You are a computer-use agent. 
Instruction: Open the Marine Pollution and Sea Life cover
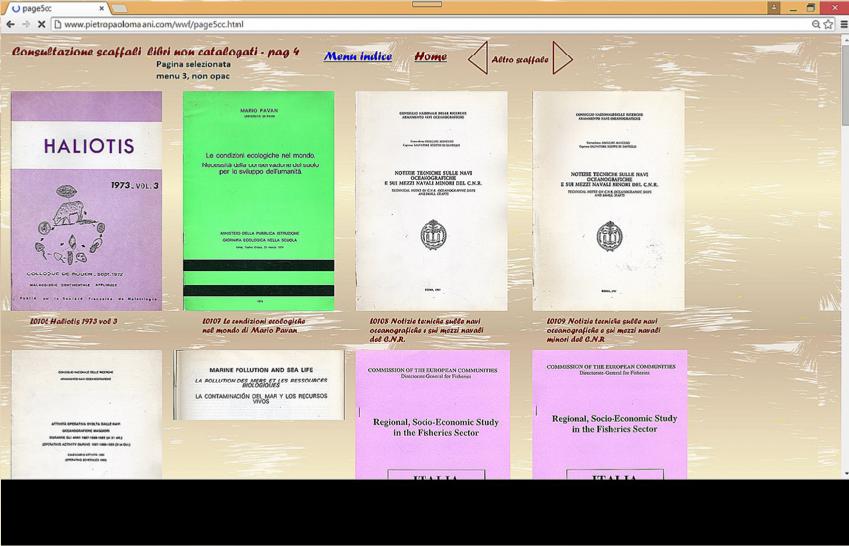[259, 385]
